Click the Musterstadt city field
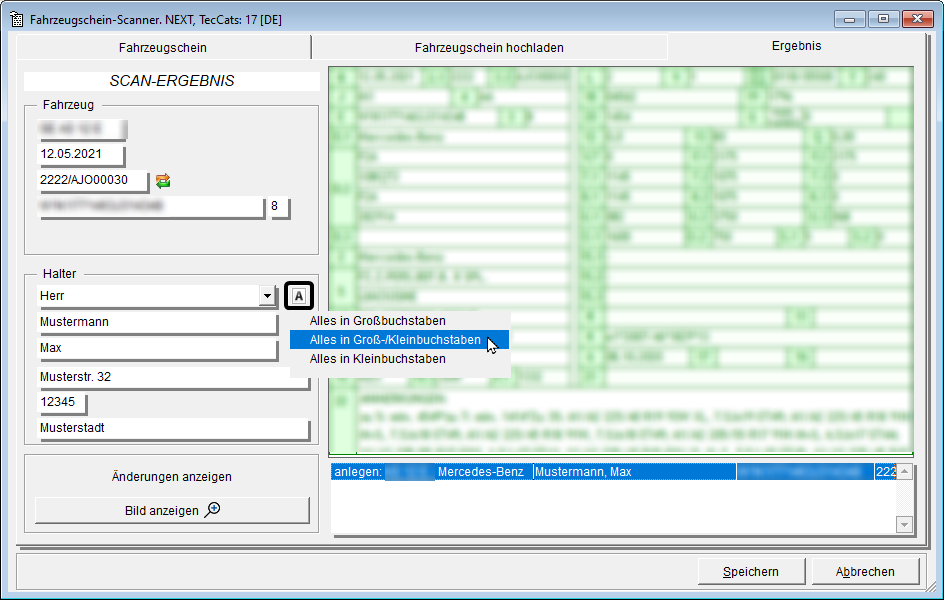 (173, 428)
